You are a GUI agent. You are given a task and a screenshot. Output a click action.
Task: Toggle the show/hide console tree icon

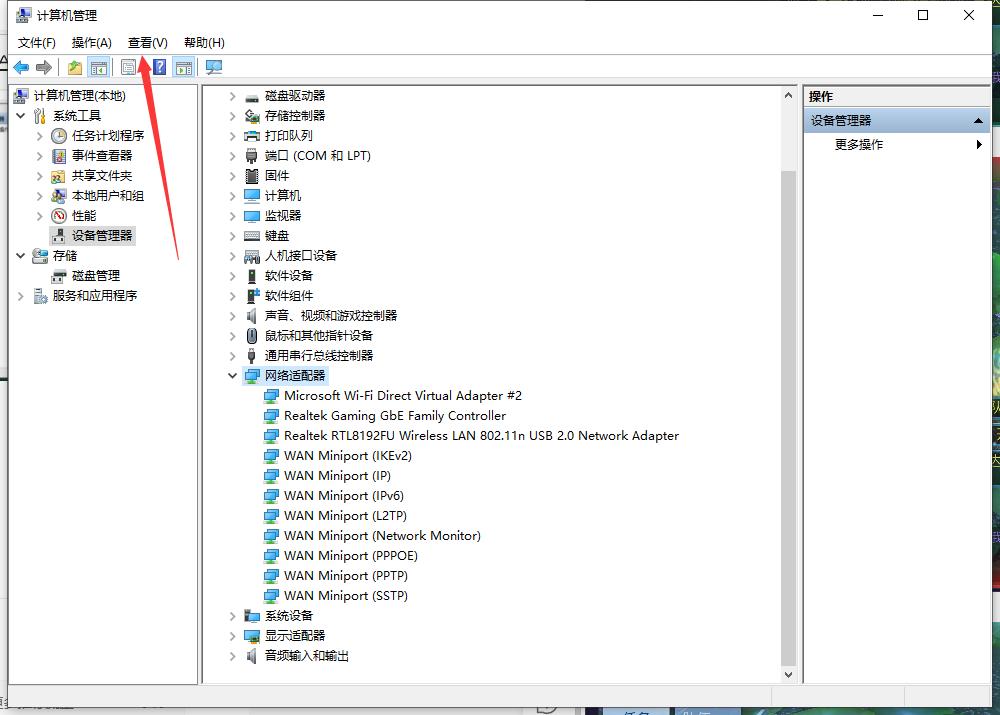pos(99,67)
